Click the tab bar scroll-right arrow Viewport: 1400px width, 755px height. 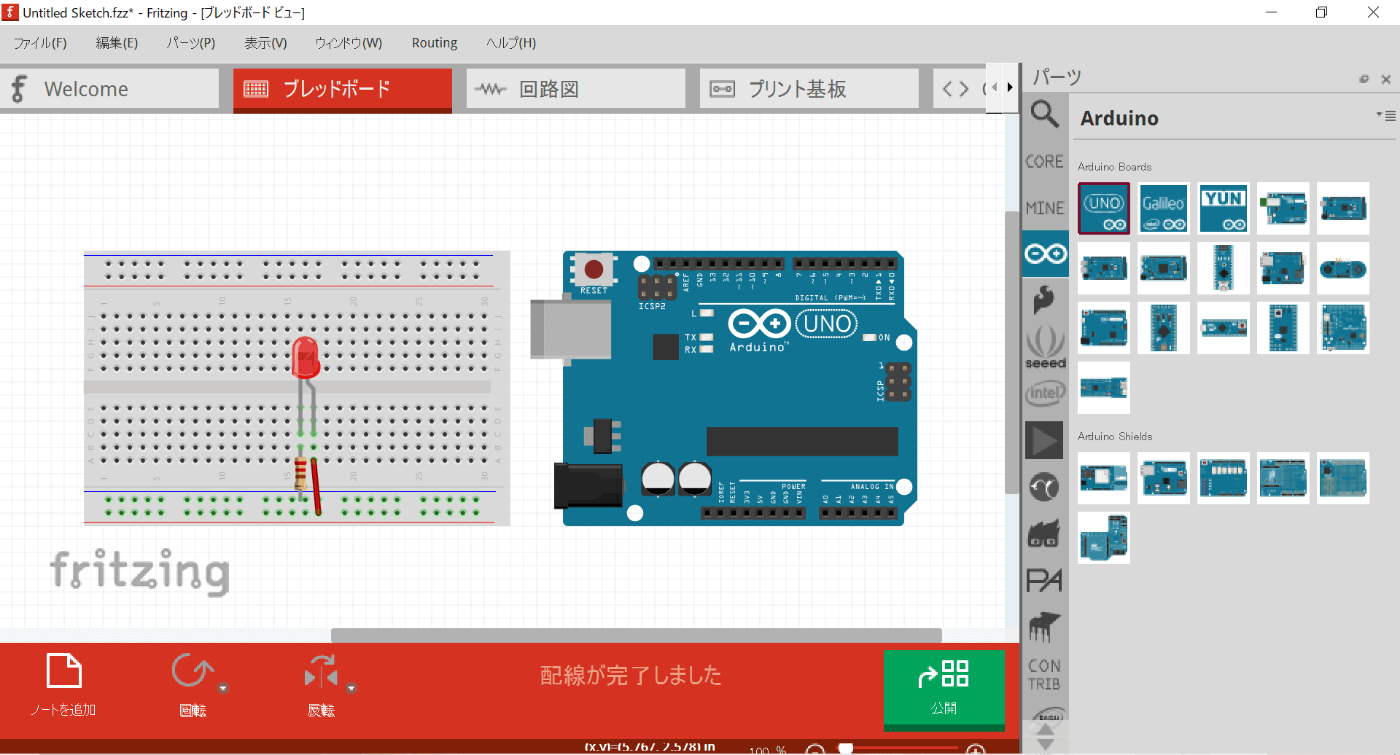point(1010,88)
